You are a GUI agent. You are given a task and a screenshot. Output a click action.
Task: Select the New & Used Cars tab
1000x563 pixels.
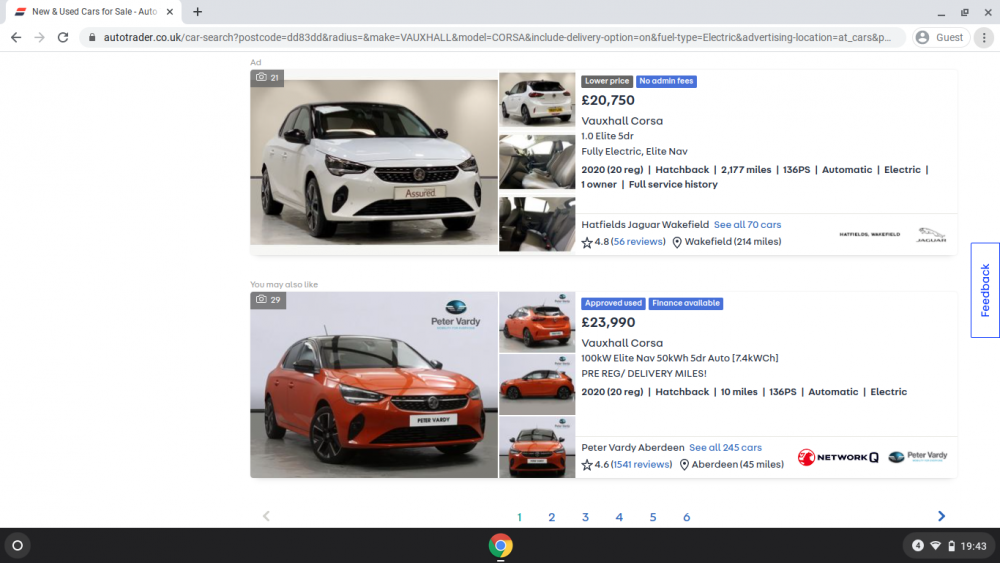coord(94,11)
